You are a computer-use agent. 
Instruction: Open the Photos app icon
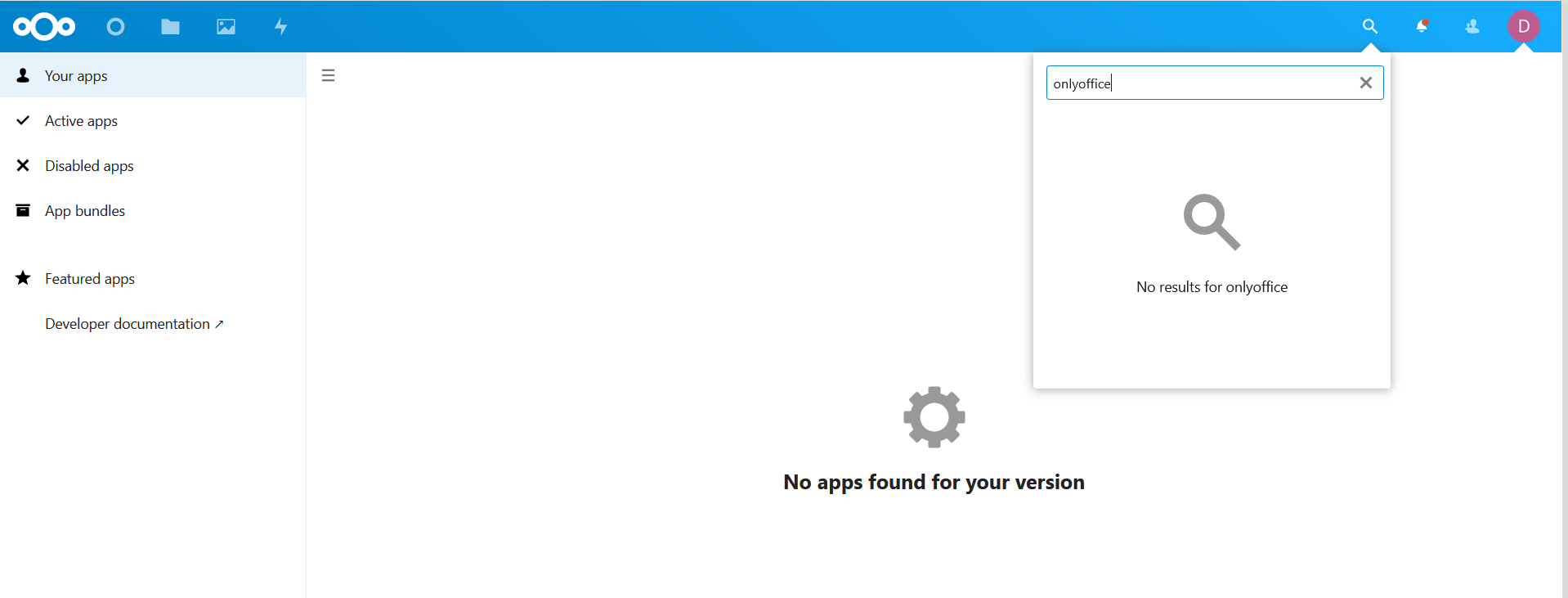point(226,27)
